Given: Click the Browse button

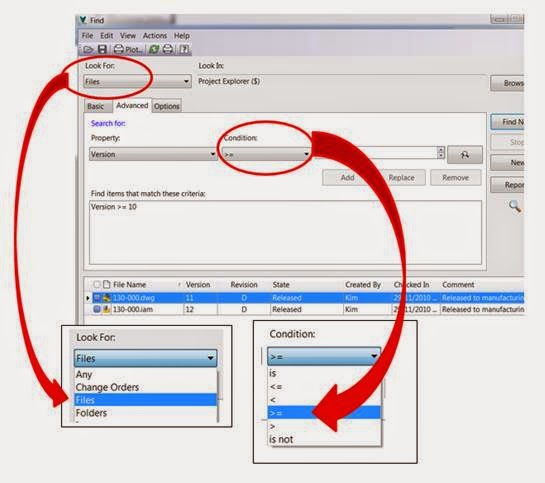Looking at the screenshot, I should [x=507, y=83].
